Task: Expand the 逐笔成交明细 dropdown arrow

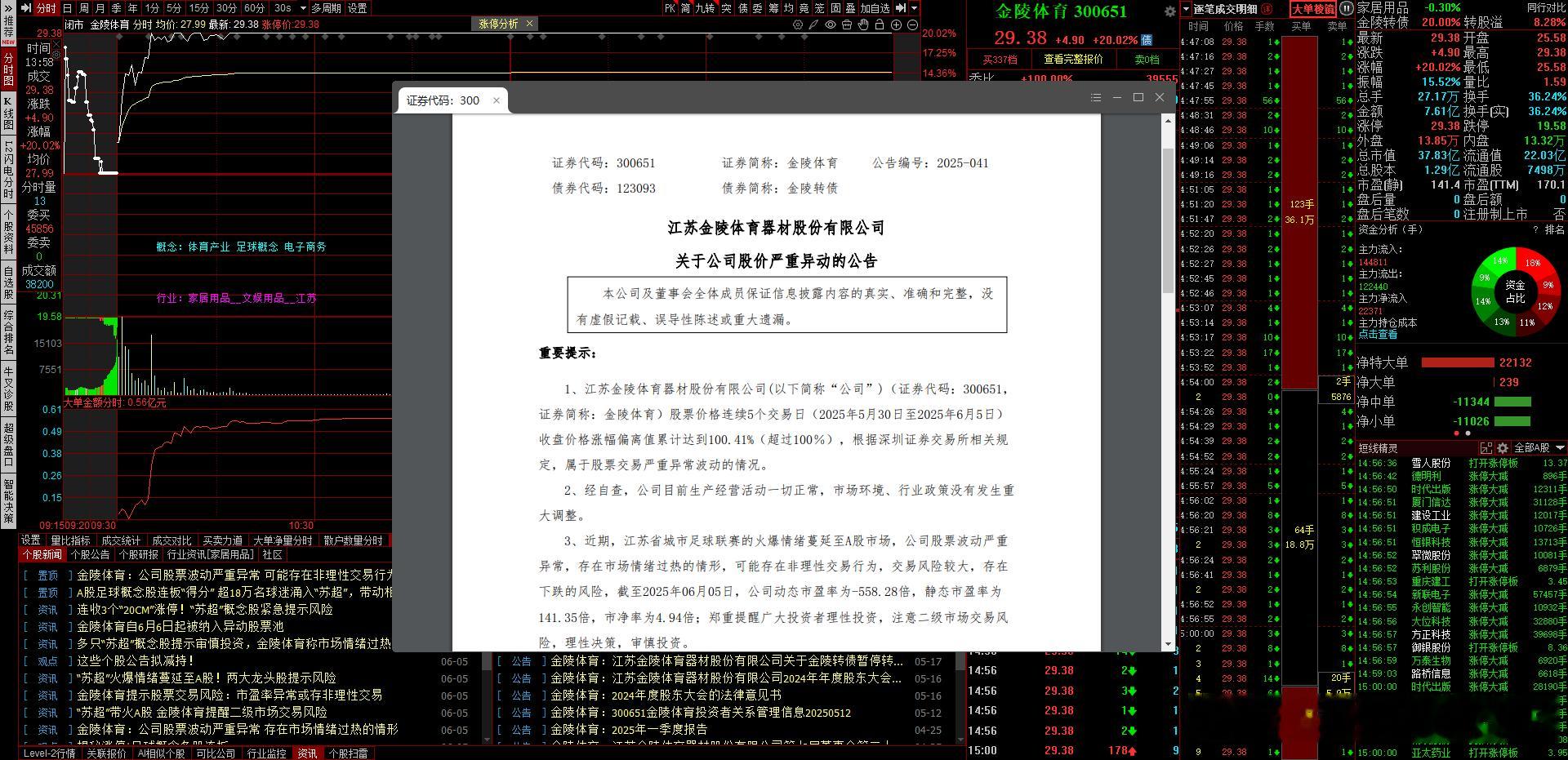Action: (1187, 9)
